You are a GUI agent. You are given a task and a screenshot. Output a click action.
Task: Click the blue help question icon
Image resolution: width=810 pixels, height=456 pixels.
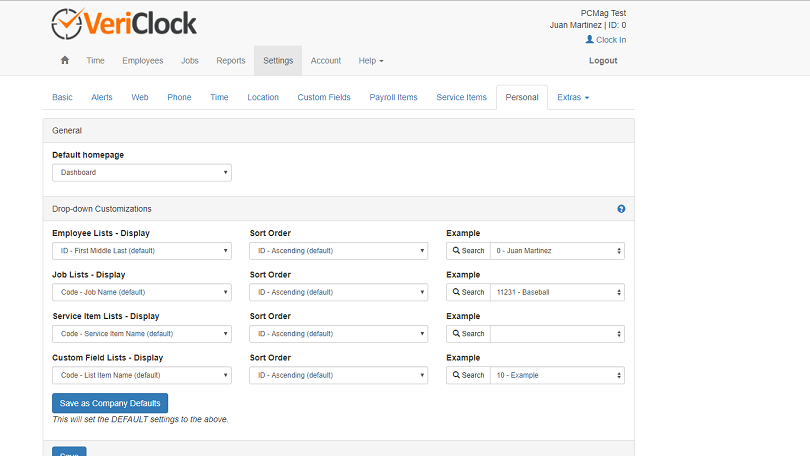(x=621, y=209)
